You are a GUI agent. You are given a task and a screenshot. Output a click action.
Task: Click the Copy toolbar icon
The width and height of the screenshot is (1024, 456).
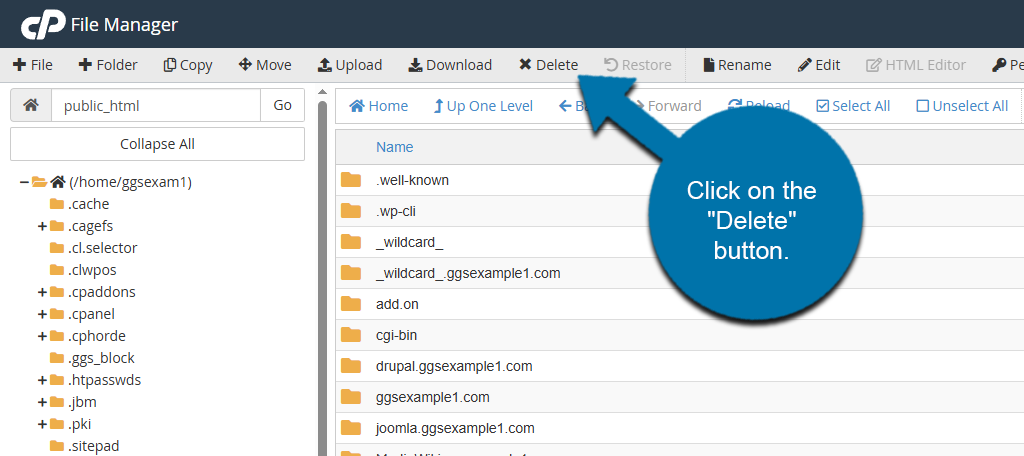pyautogui.click(x=188, y=65)
